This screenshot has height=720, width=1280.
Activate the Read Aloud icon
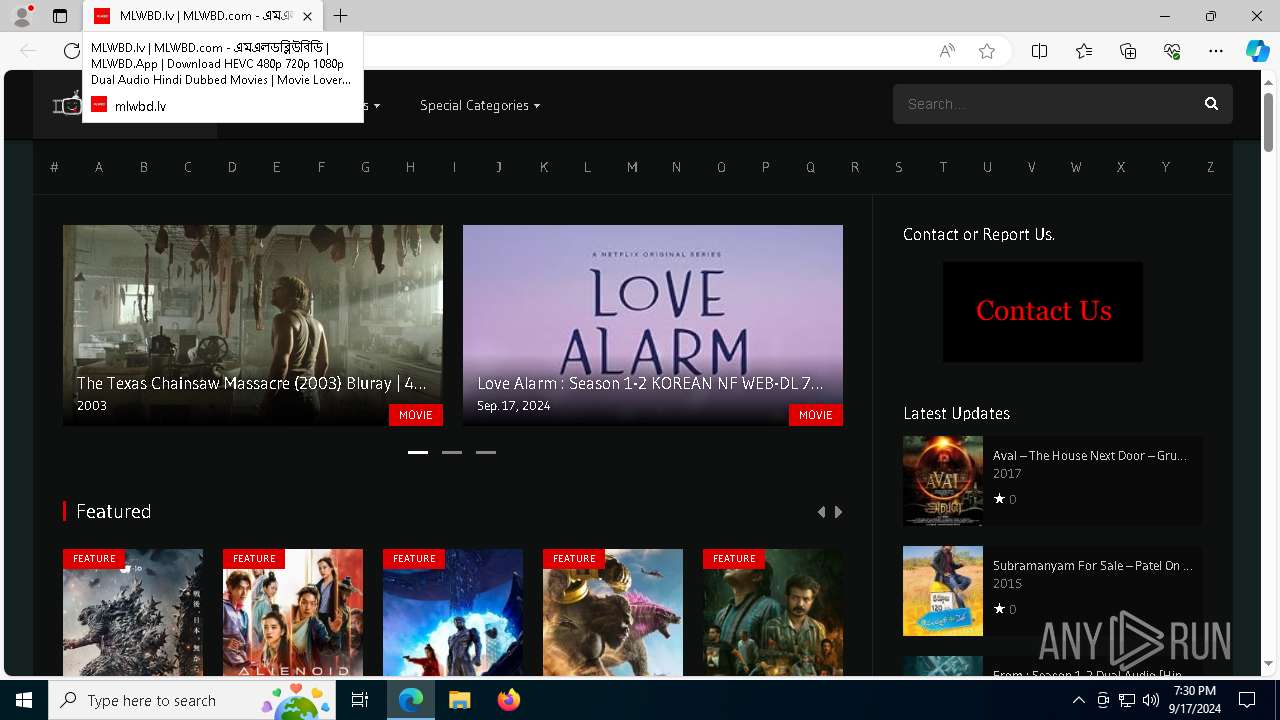tap(947, 51)
